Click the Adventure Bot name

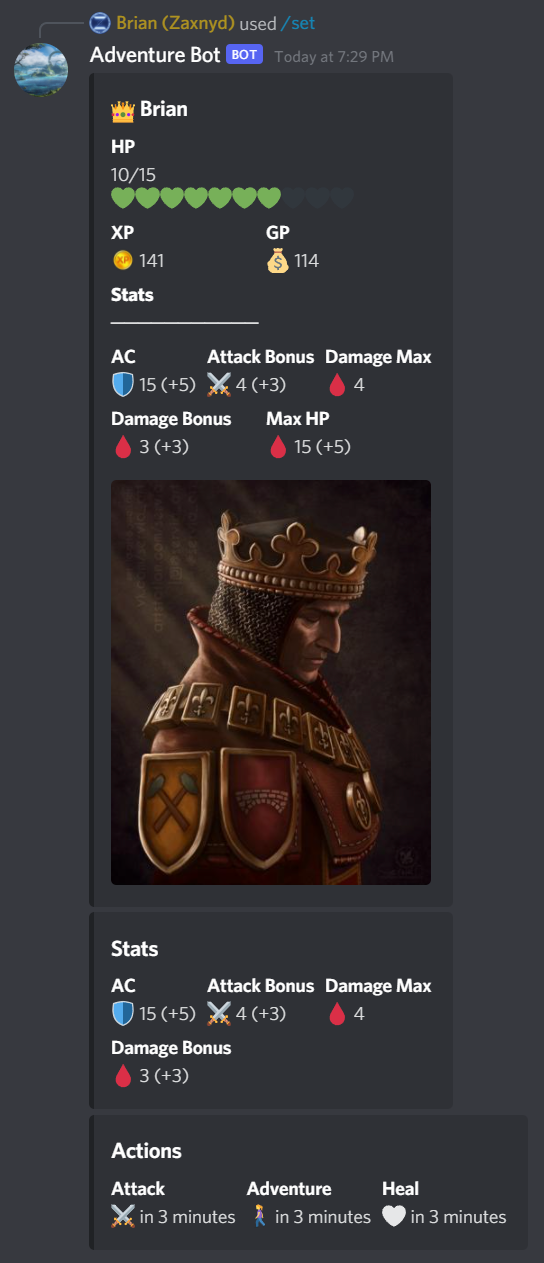point(155,55)
